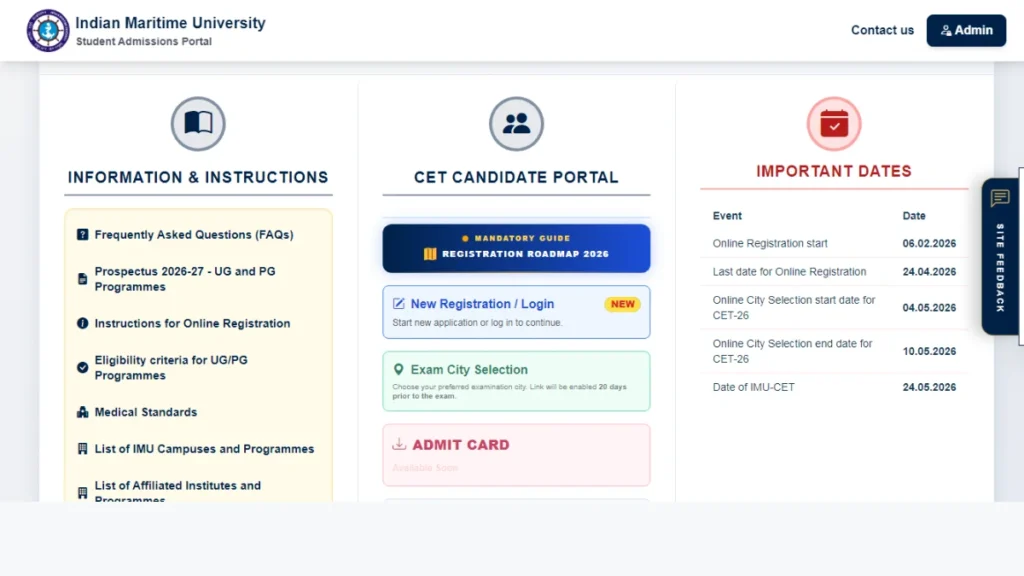Image resolution: width=1024 pixels, height=576 pixels.
Task: Click the people icon above CET Candidate Portal
Action: point(516,124)
